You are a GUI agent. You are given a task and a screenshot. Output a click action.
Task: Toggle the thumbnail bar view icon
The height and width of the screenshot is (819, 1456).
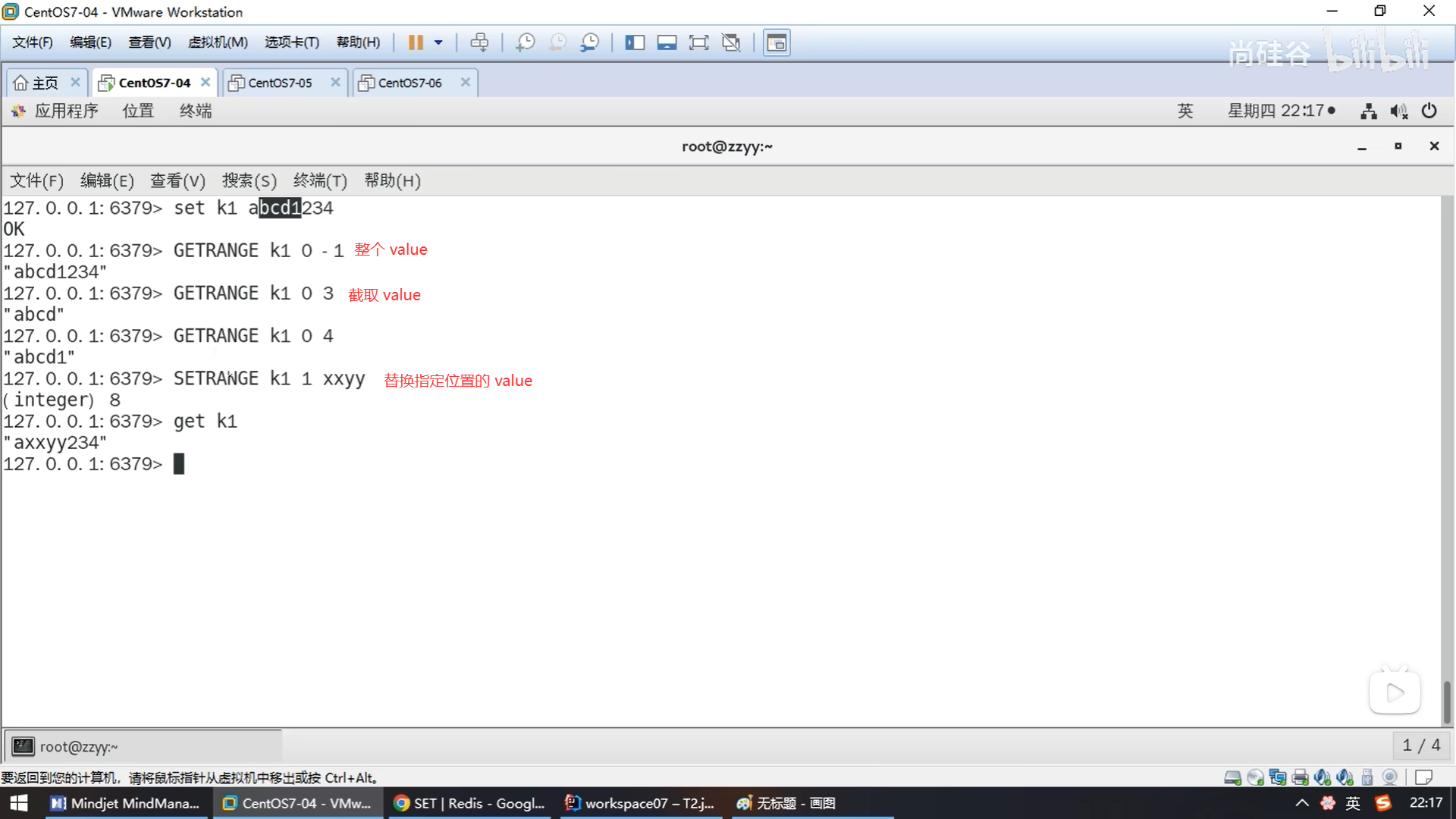pos(667,42)
